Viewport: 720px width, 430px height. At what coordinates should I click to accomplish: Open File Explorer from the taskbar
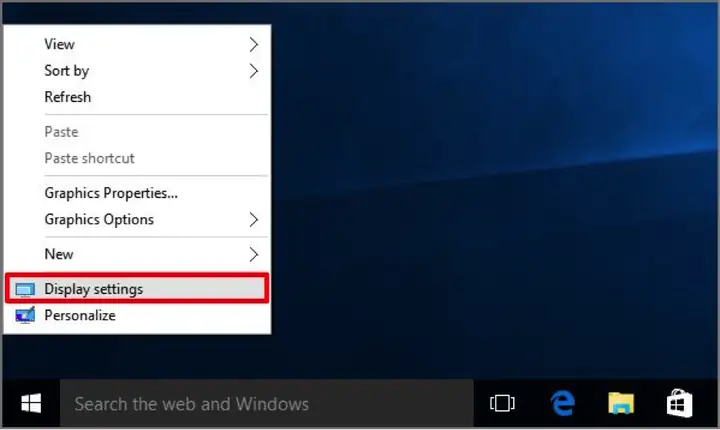coord(621,403)
